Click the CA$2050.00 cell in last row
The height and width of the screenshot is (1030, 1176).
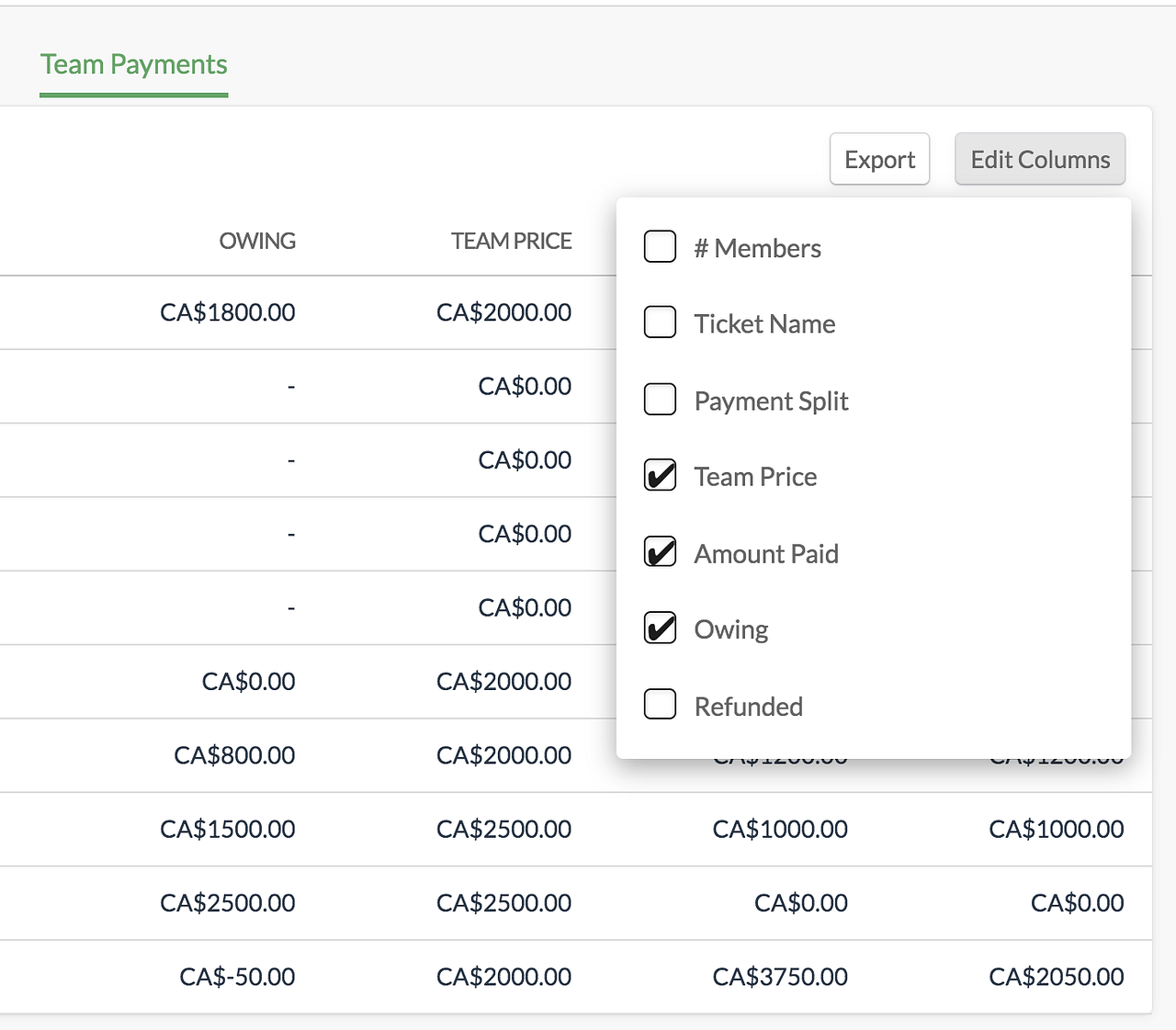pyautogui.click(x=1056, y=977)
